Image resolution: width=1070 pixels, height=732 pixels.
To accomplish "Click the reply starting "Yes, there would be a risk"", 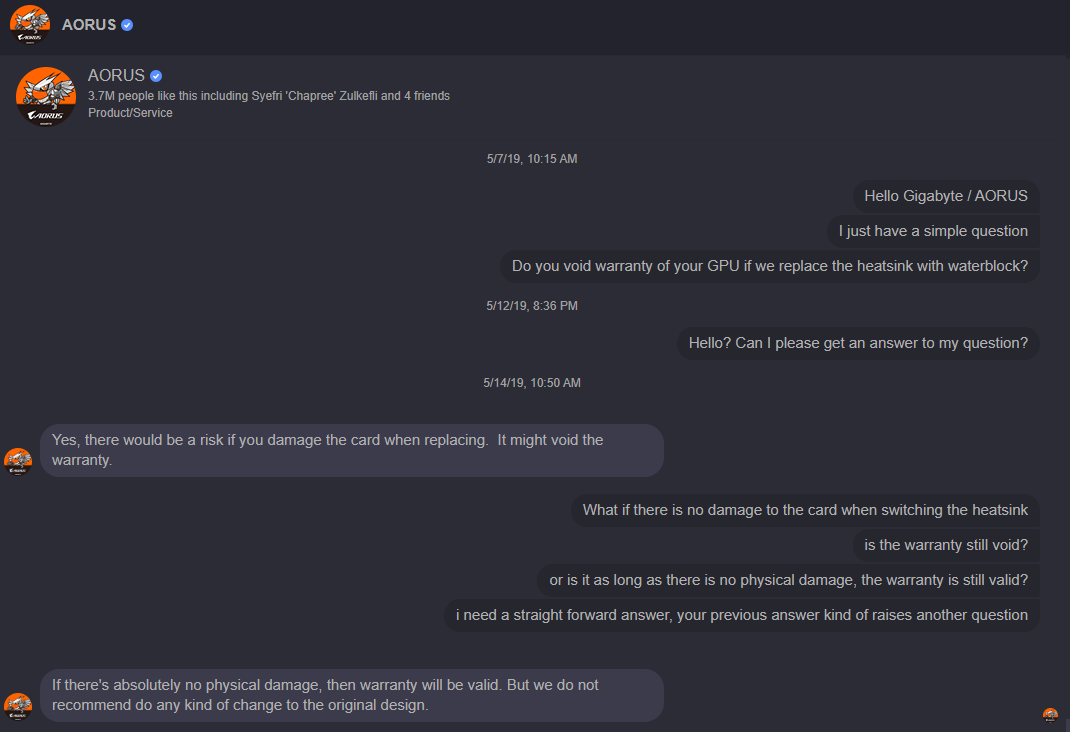I will 351,450.
